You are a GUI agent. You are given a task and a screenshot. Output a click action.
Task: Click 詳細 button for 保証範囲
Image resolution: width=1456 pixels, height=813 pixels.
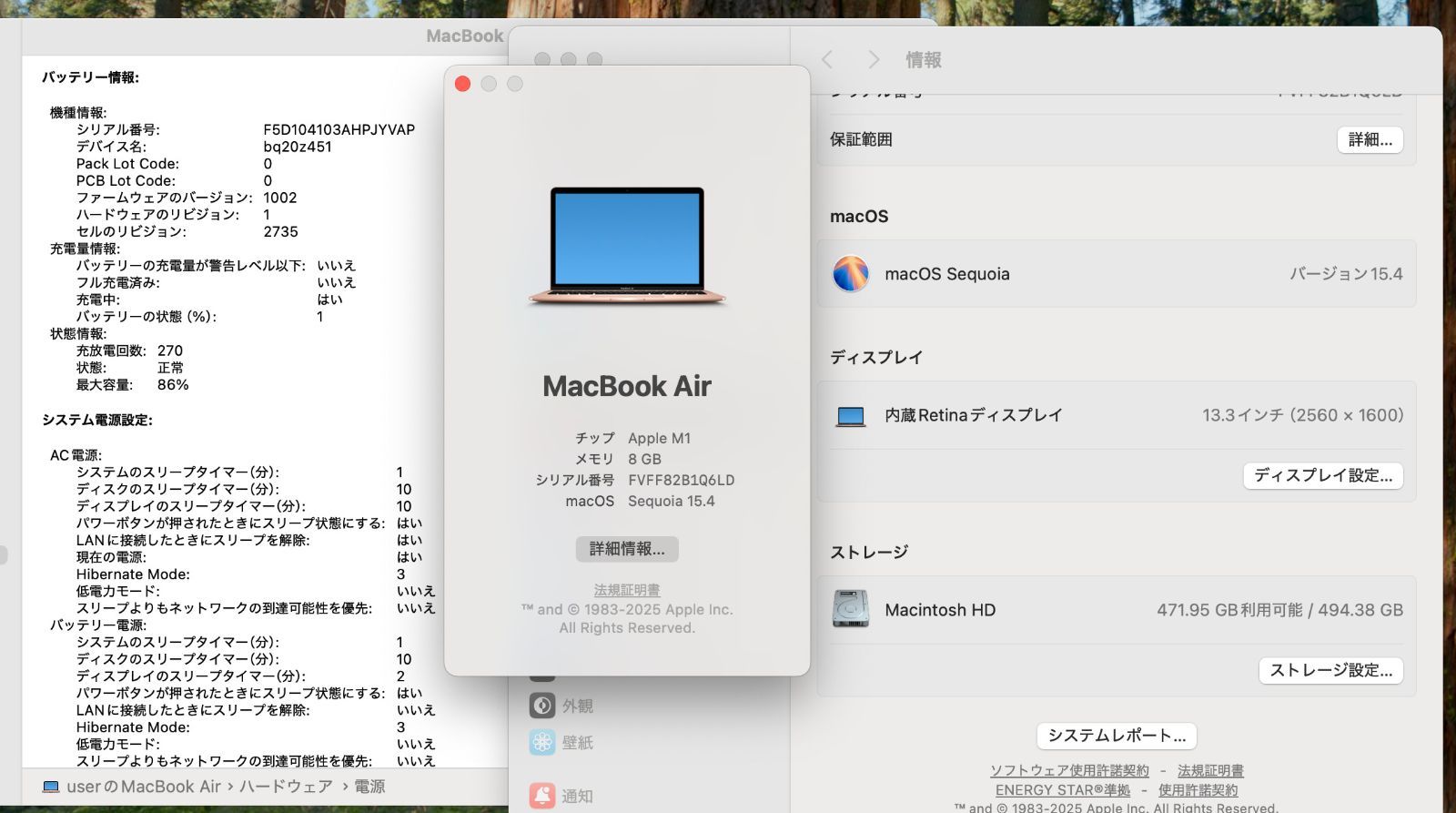(x=1370, y=139)
